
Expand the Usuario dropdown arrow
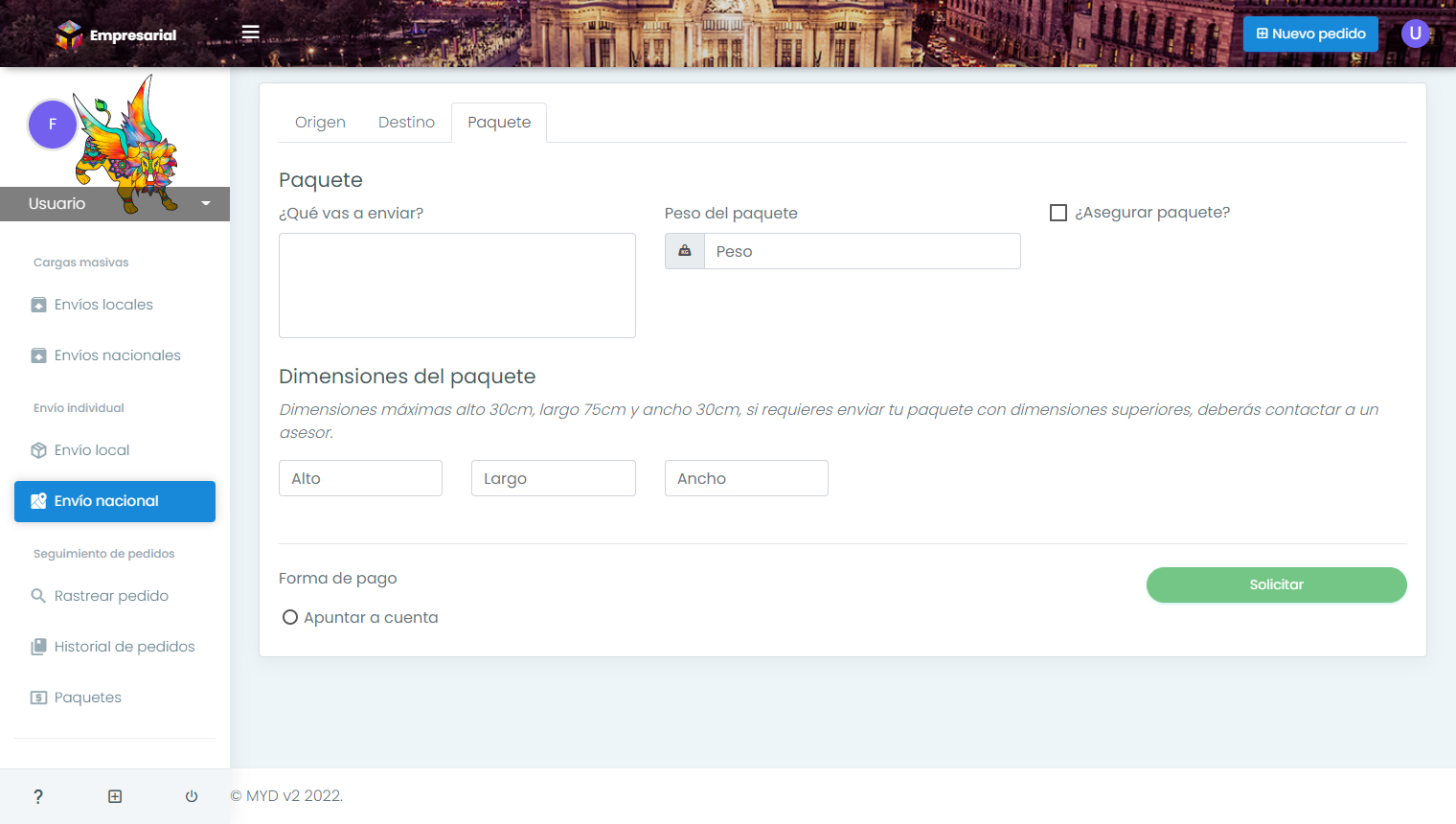(206, 203)
